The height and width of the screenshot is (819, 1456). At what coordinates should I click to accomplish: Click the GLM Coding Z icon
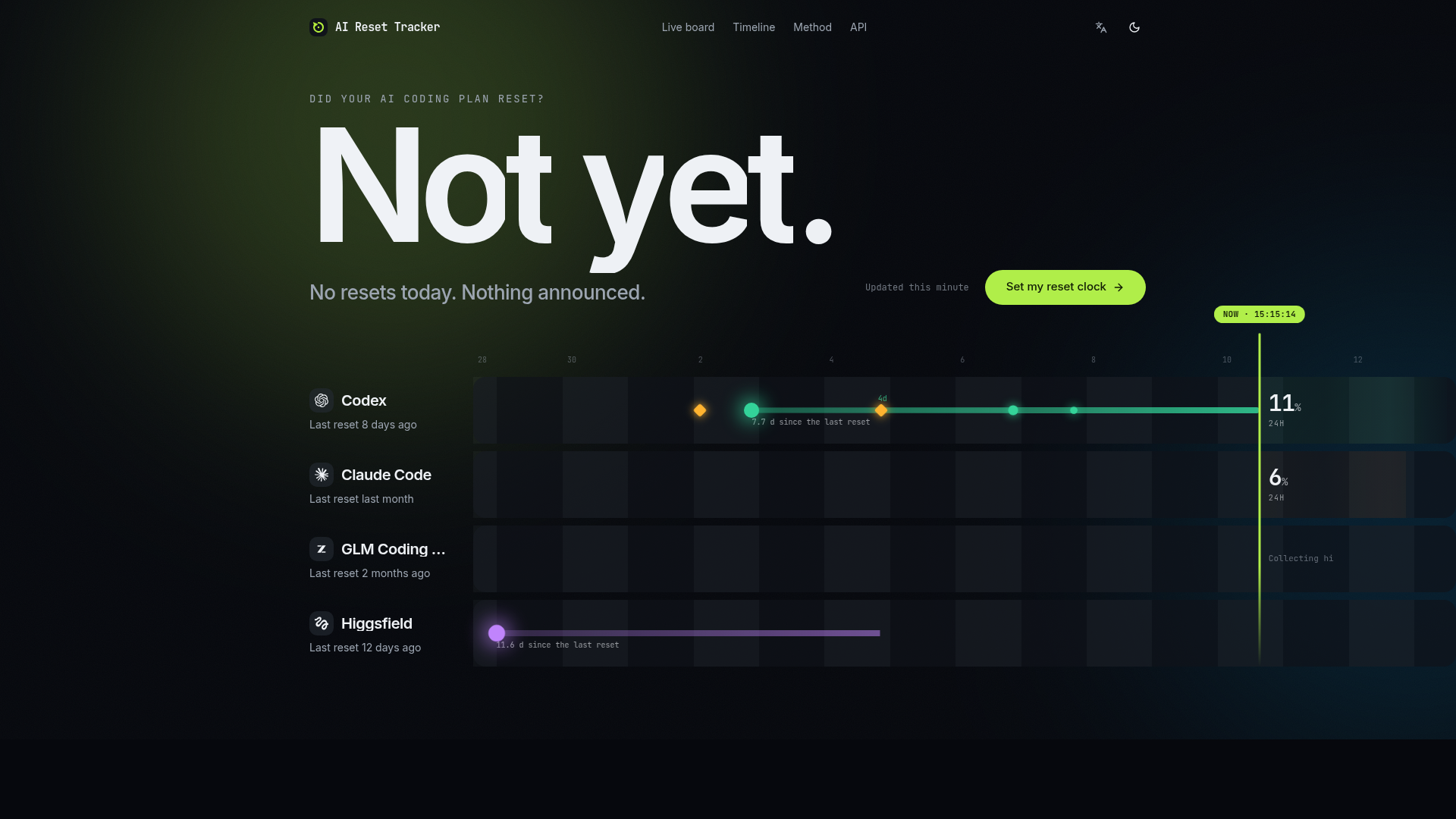click(x=322, y=549)
